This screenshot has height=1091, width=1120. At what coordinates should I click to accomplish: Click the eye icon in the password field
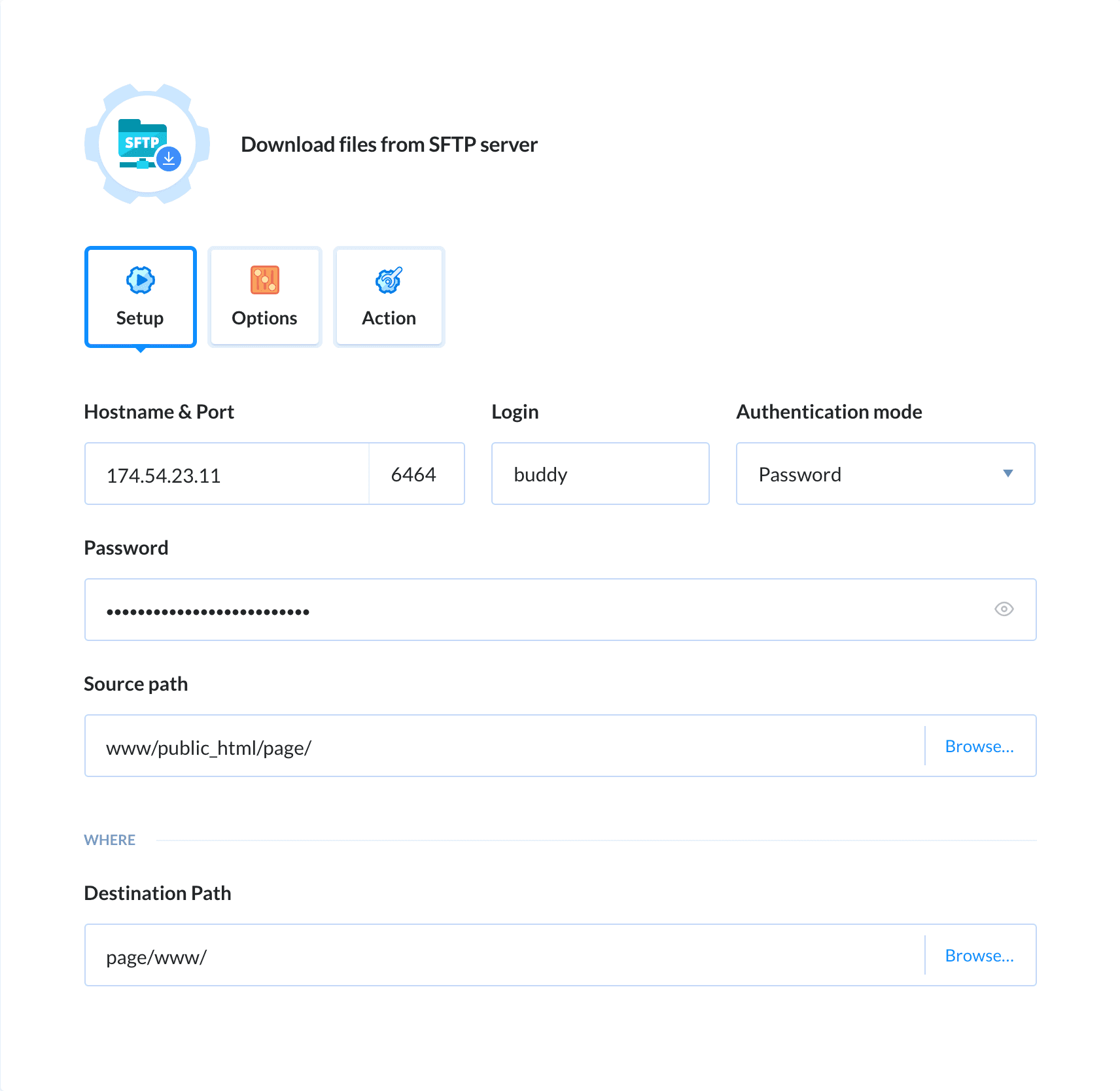tap(1004, 609)
